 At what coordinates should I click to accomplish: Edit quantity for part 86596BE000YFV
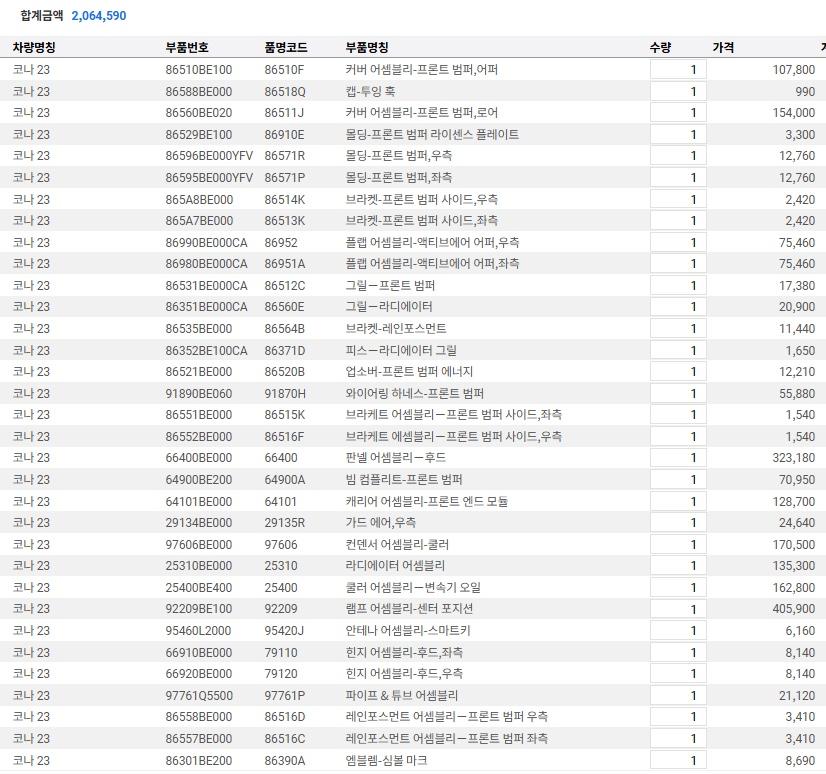pyautogui.click(x=678, y=156)
